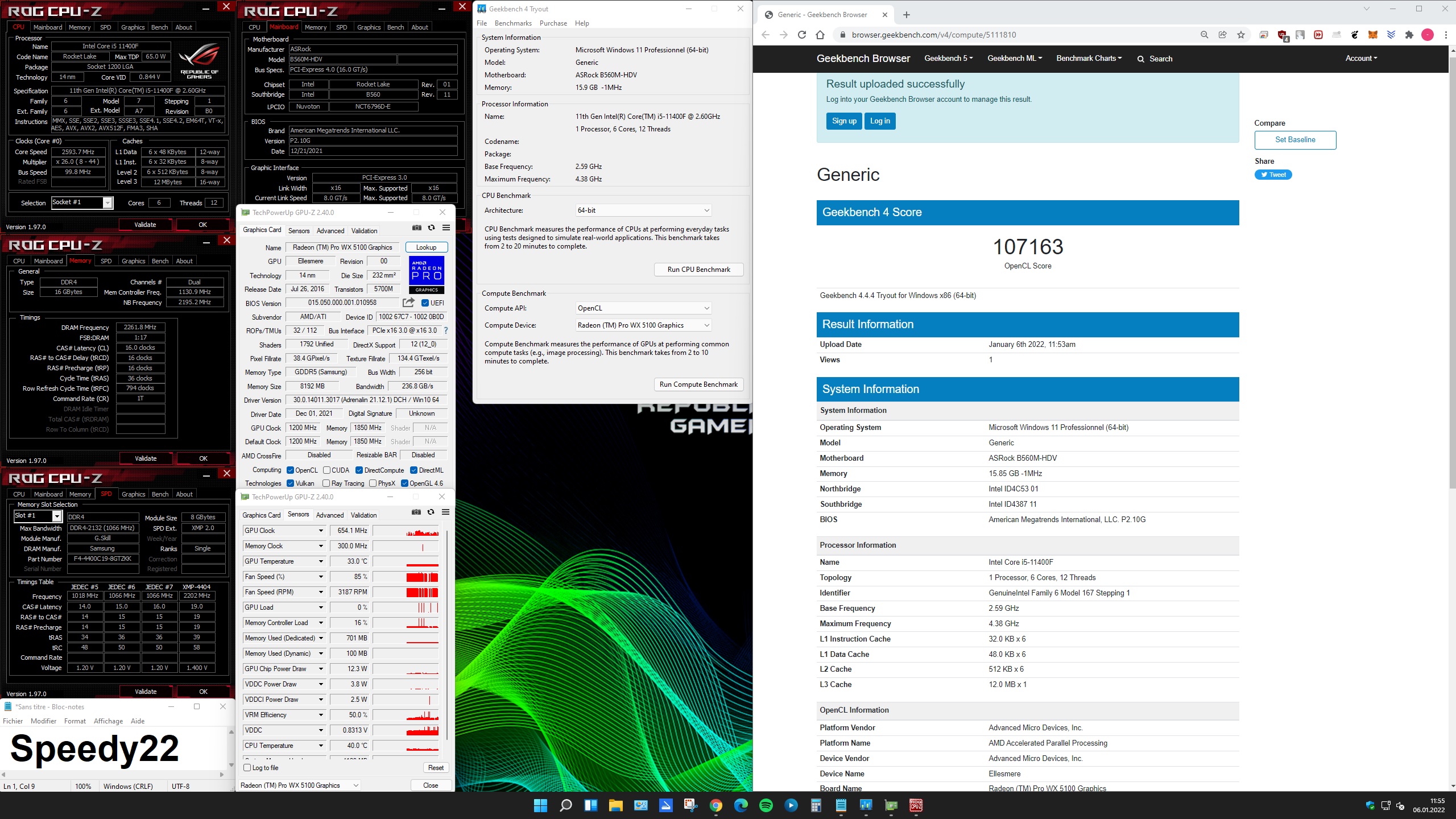Open Socket #1 selection dropdown in CPU-Z
1456x819 pixels.
tap(82, 202)
